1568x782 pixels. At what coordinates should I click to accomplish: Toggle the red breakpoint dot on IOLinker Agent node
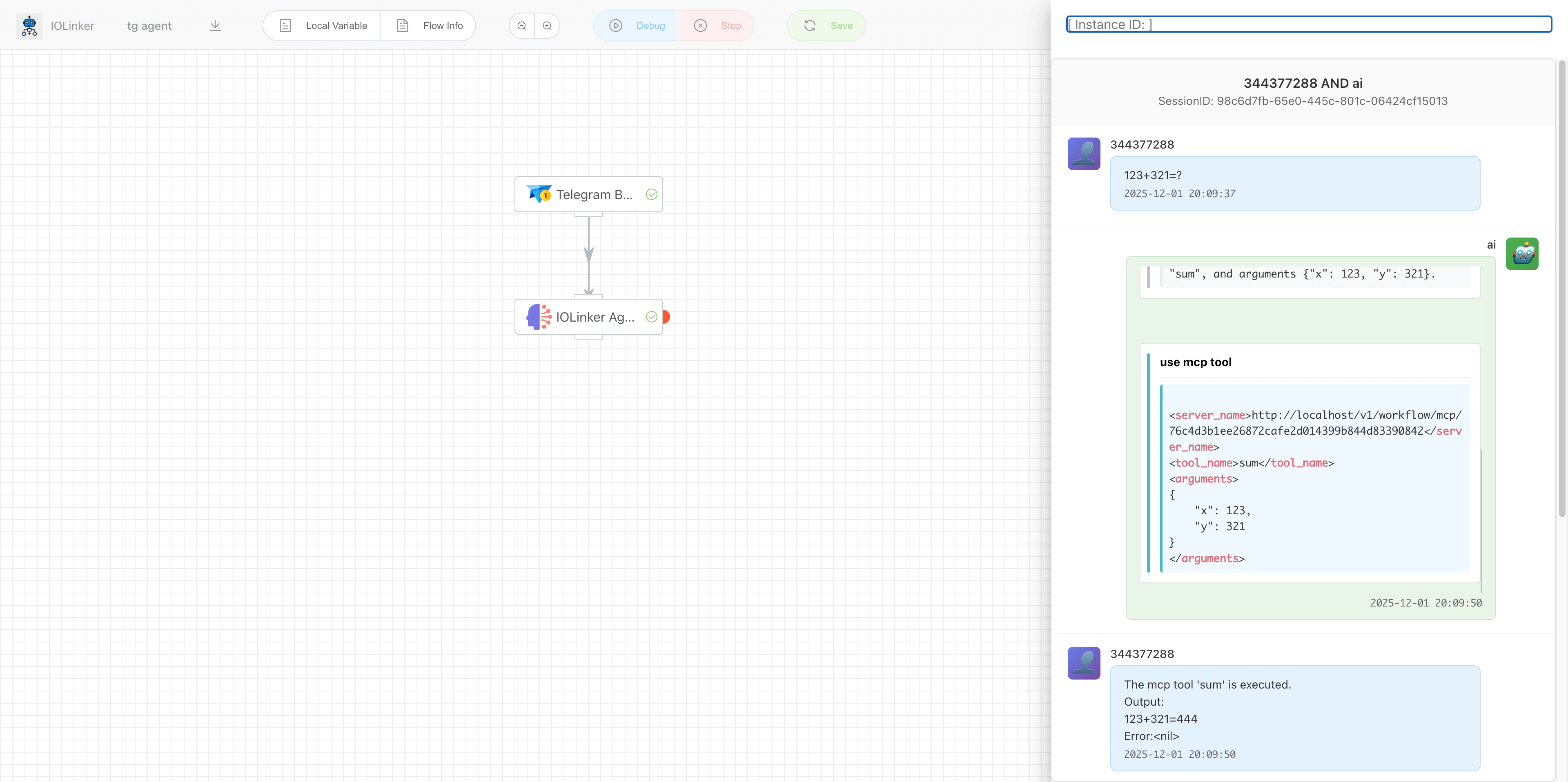[666, 316]
